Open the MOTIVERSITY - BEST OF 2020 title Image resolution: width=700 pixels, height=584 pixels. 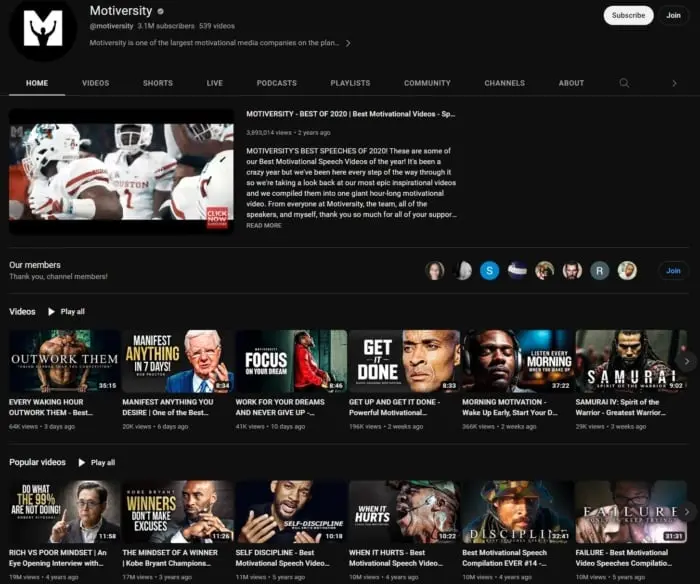[x=350, y=114]
